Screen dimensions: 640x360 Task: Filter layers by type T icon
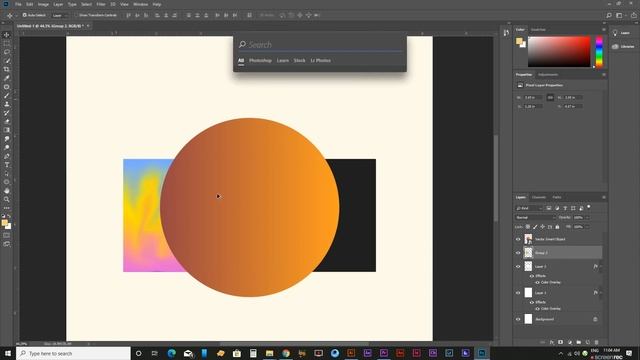point(565,208)
